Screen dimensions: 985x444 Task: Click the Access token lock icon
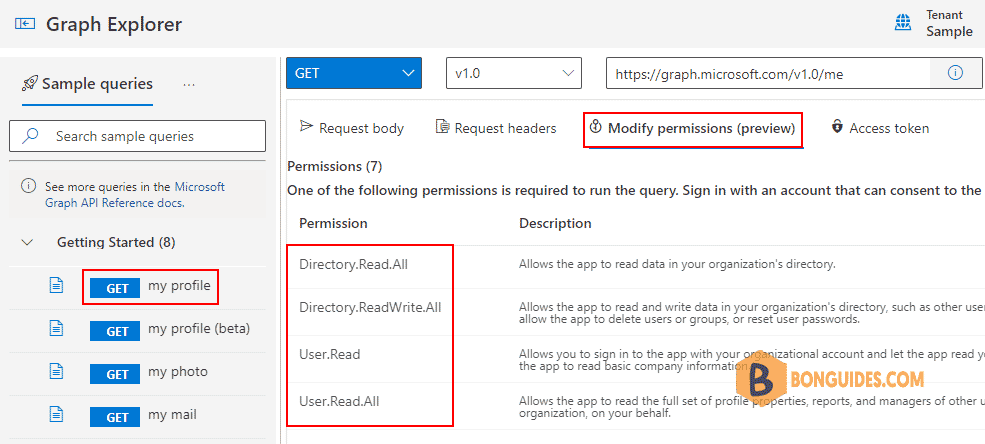837,127
